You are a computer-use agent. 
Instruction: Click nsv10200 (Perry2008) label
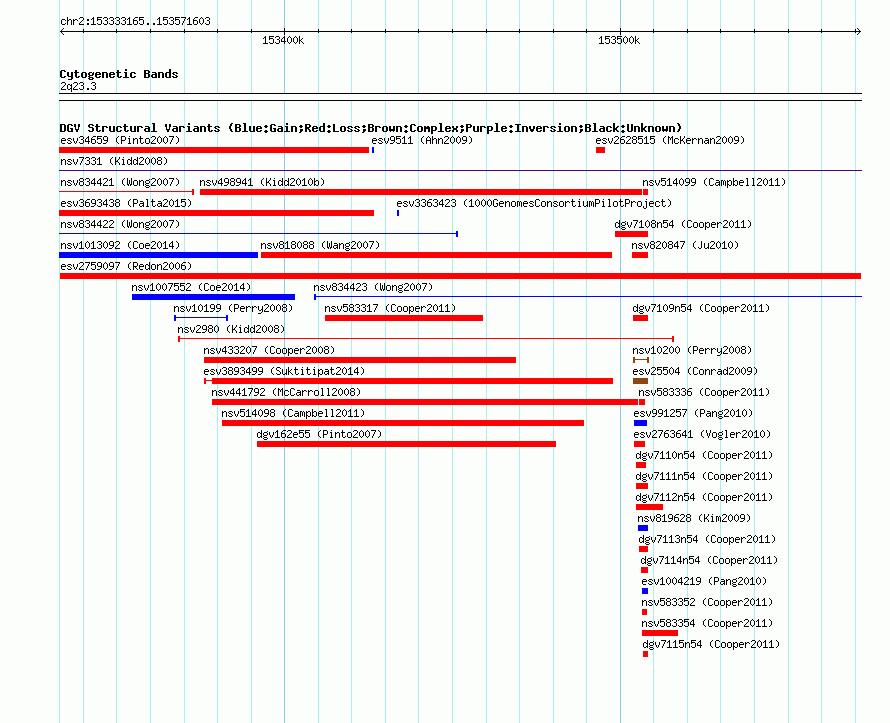pos(692,350)
